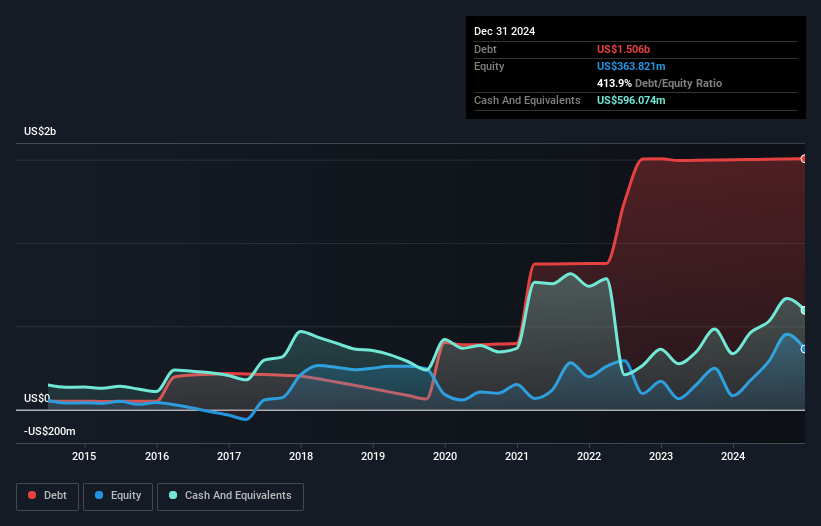This screenshot has width=821, height=526.
Task: Click the 2015 x-axis label
Action: 84,456
